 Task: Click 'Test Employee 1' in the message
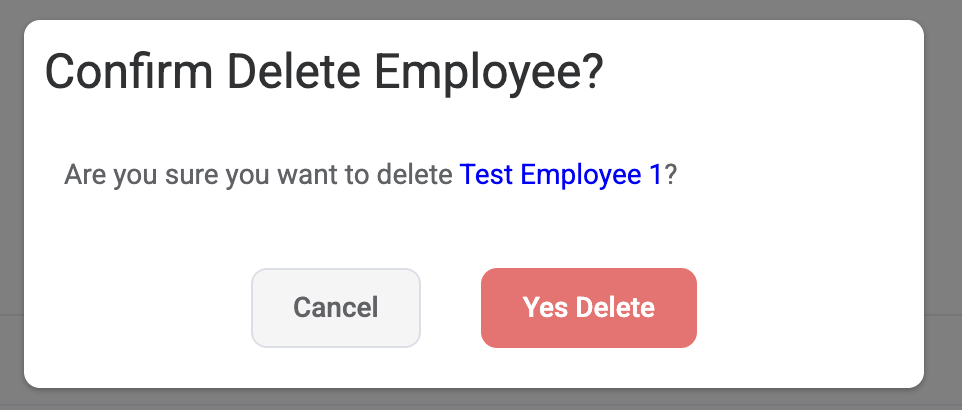560,175
